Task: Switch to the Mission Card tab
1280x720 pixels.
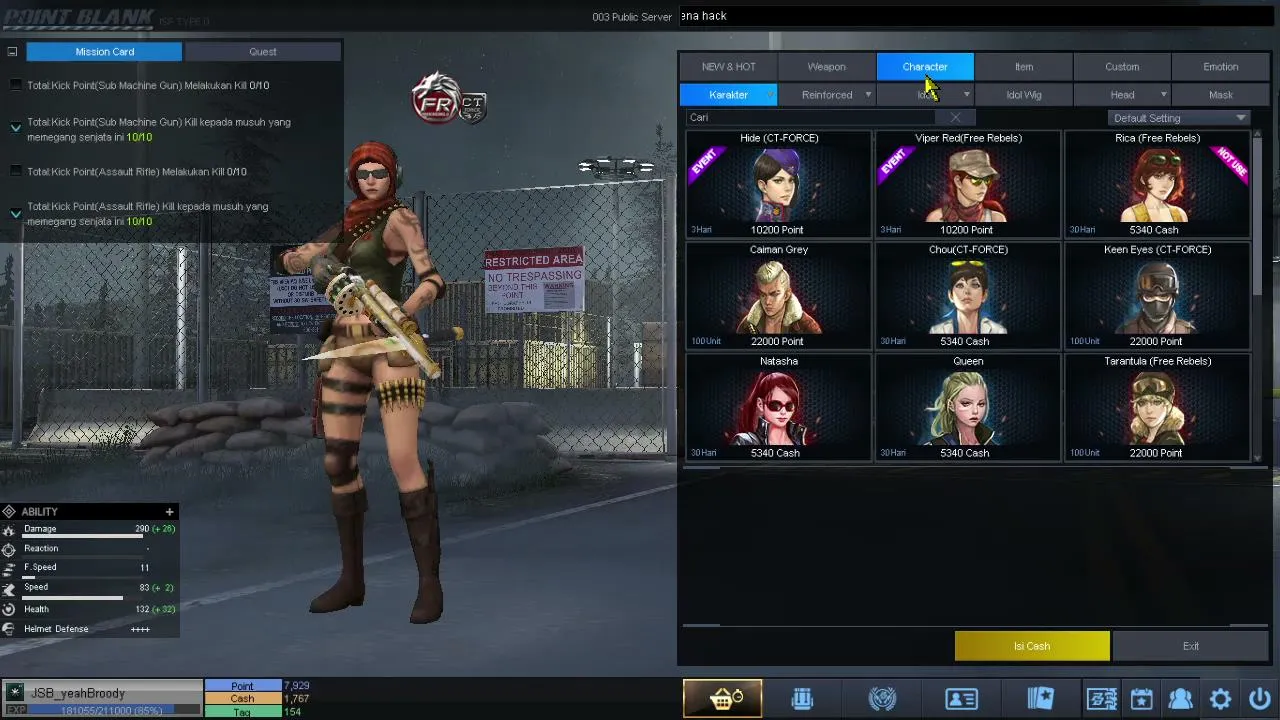Action: [x=104, y=51]
